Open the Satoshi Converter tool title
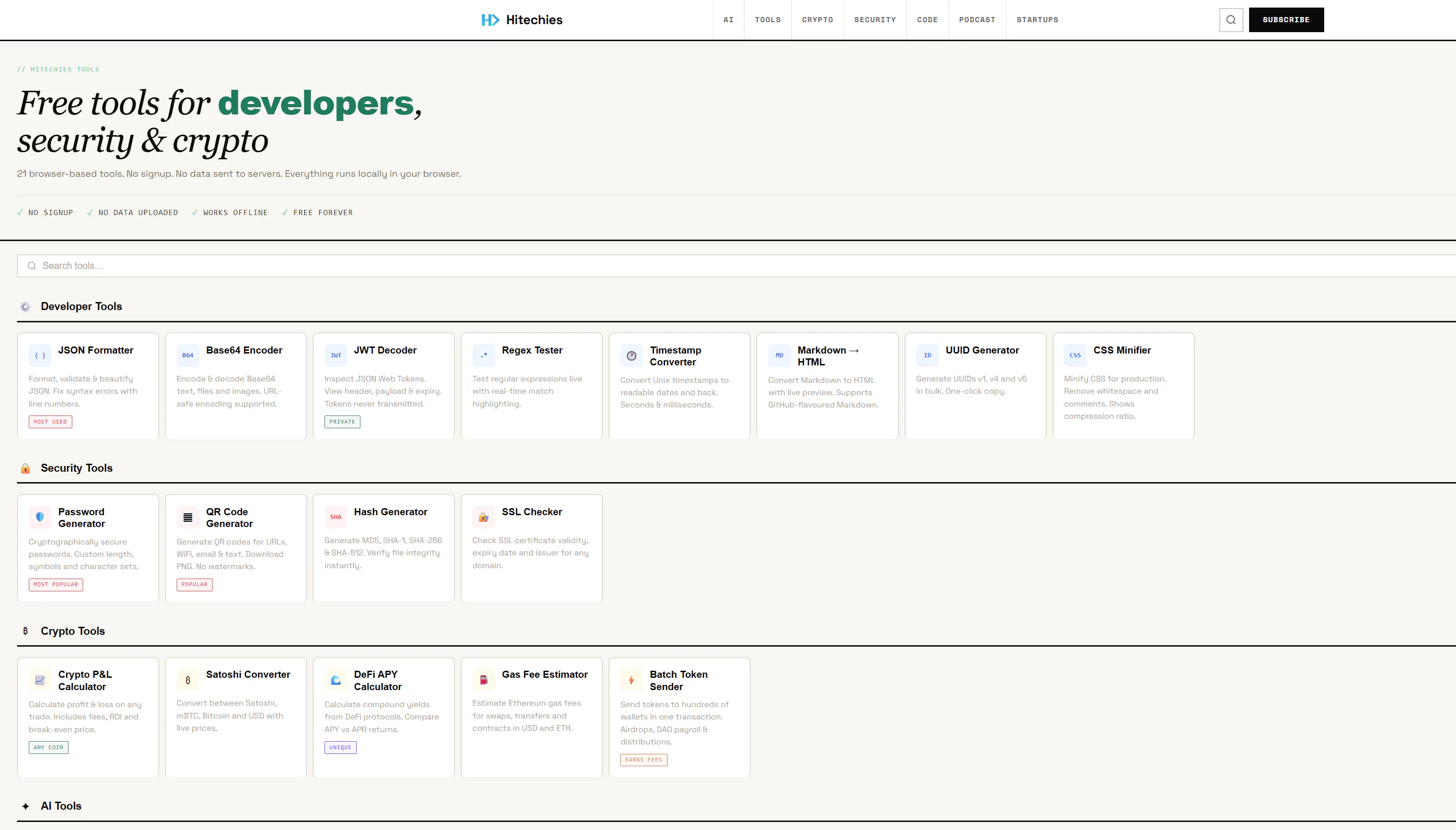 (248, 674)
